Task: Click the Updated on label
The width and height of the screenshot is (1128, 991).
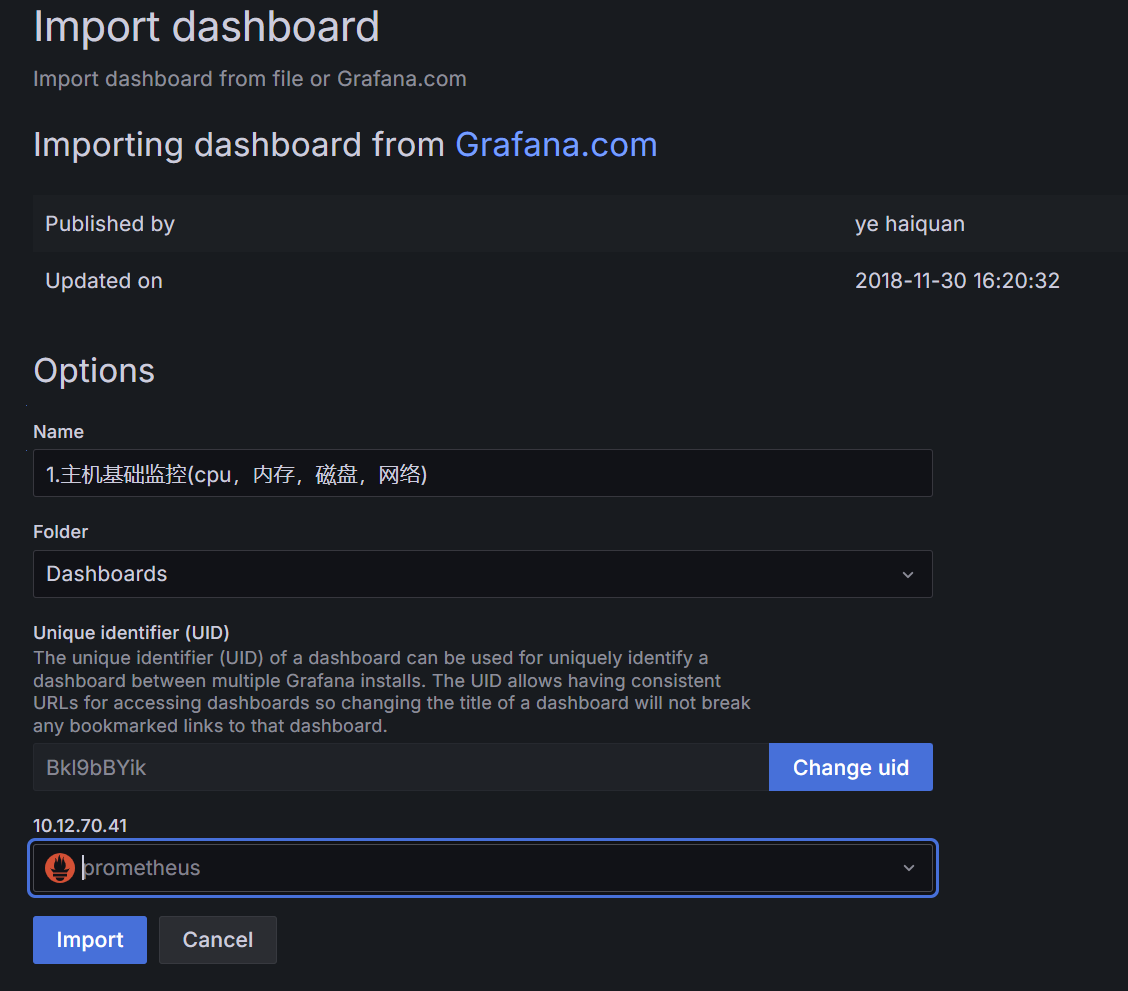Action: coord(104,280)
